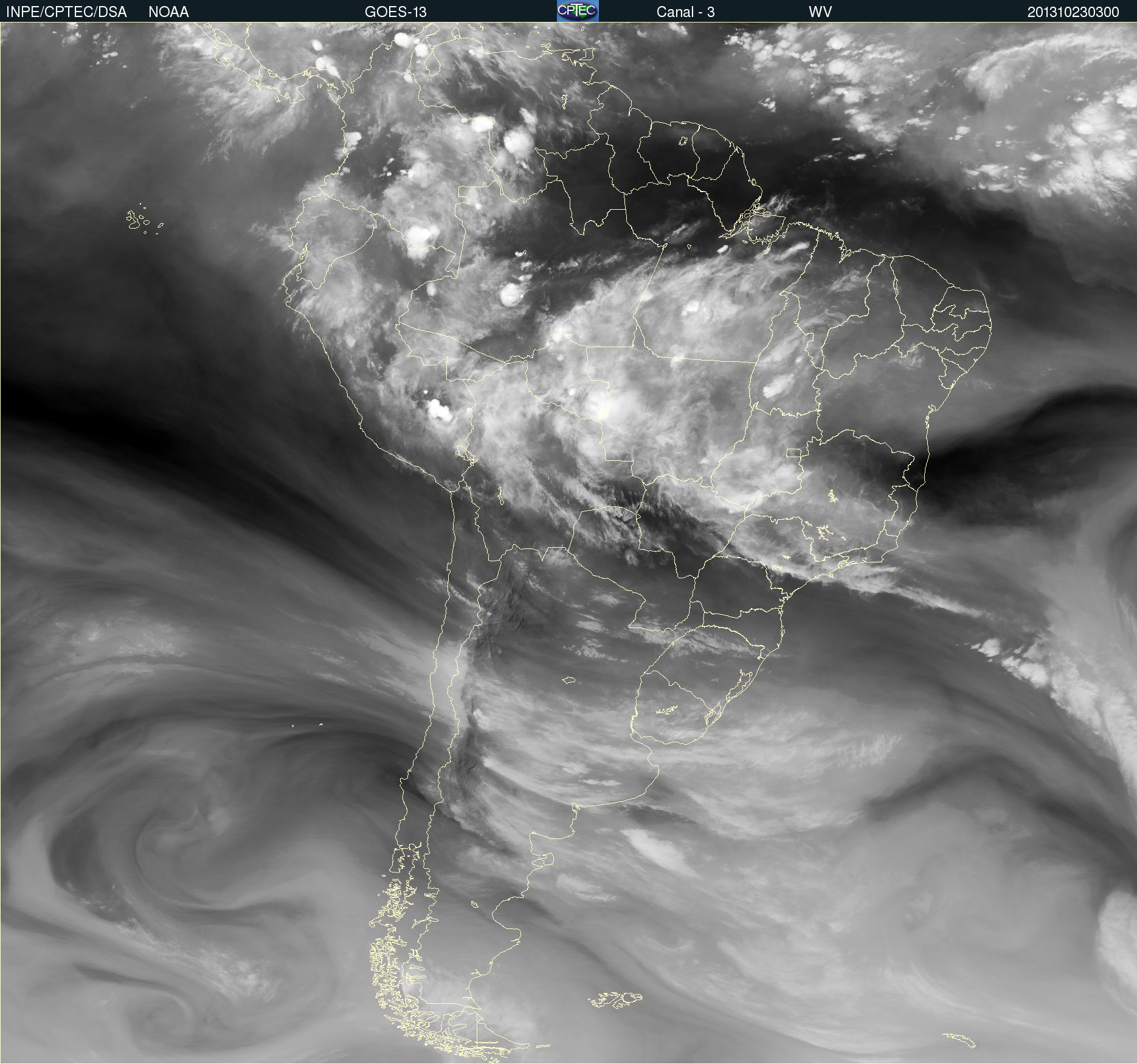Image resolution: width=1137 pixels, height=1064 pixels.
Task: Select the Canal - 3 label
Action: coord(685,12)
